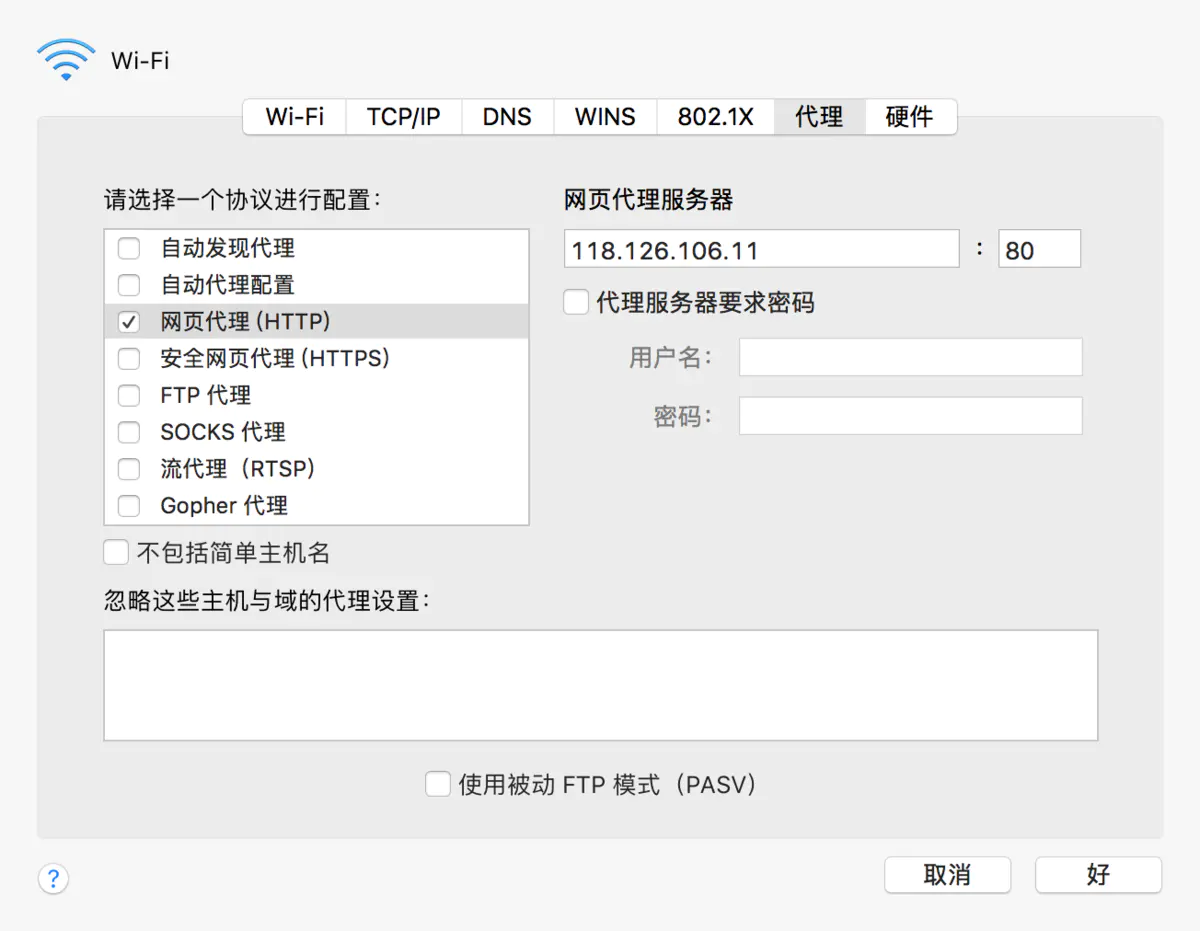The height and width of the screenshot is (931, 1200).
Task: Uncheck the 网页代理 (HTTP) checkbox
Action: pos(129,322)
